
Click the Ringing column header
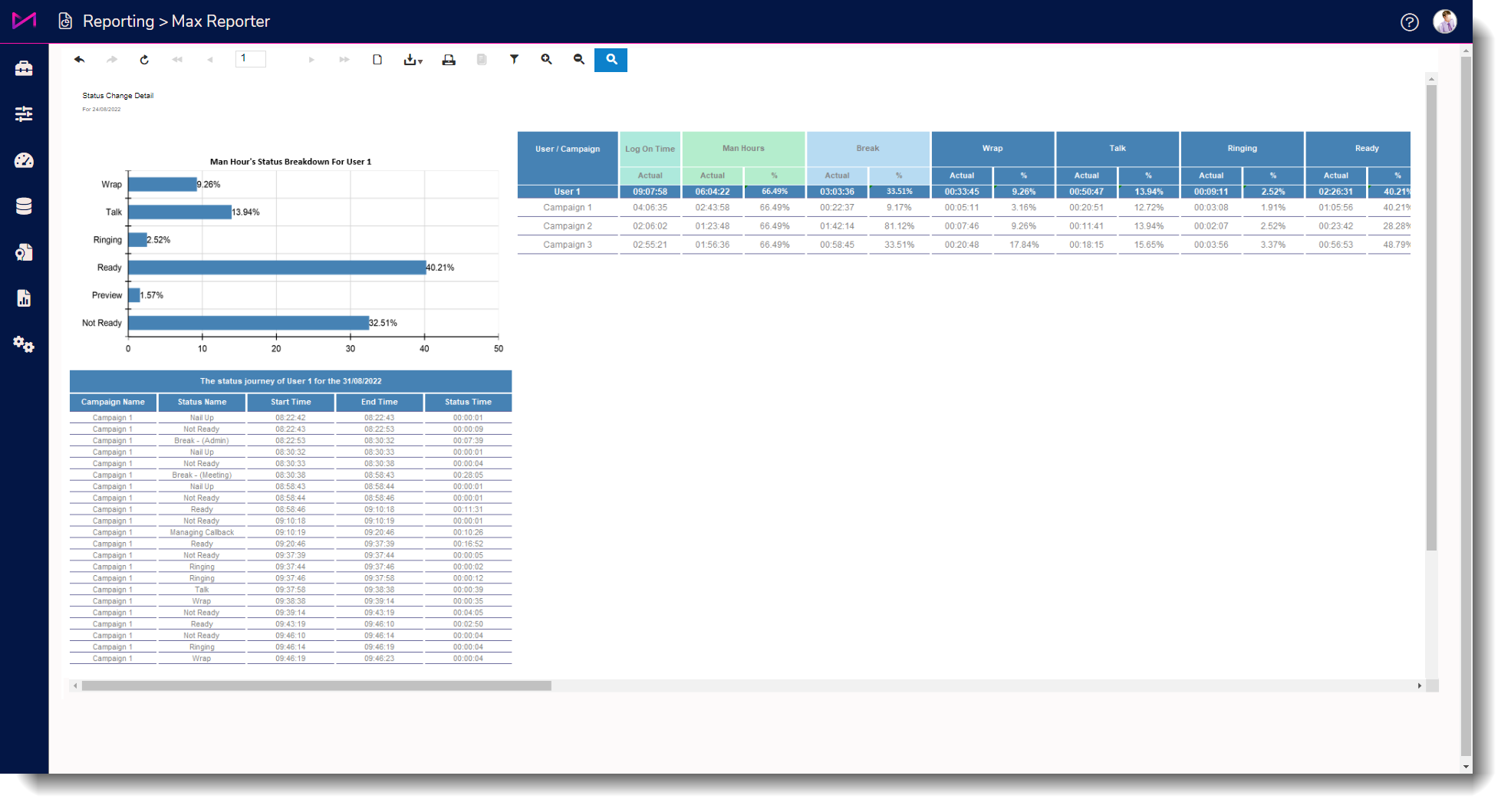click(x=1243, y=149)
